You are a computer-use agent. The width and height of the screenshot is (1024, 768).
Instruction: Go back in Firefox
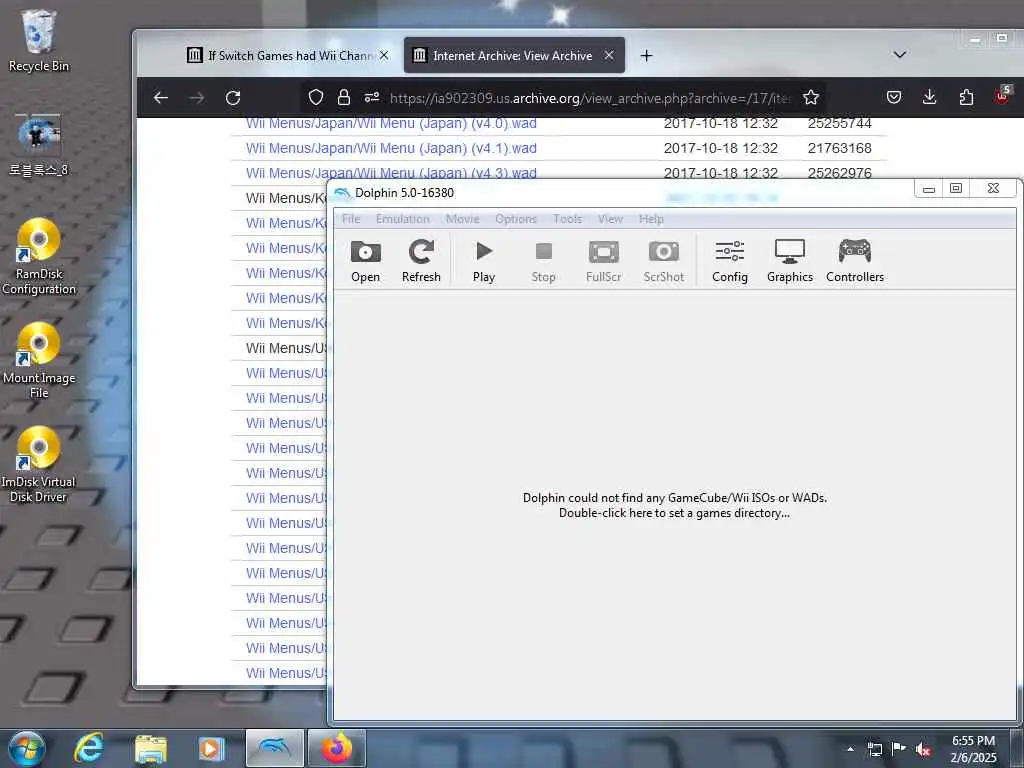tap(161, 98)
